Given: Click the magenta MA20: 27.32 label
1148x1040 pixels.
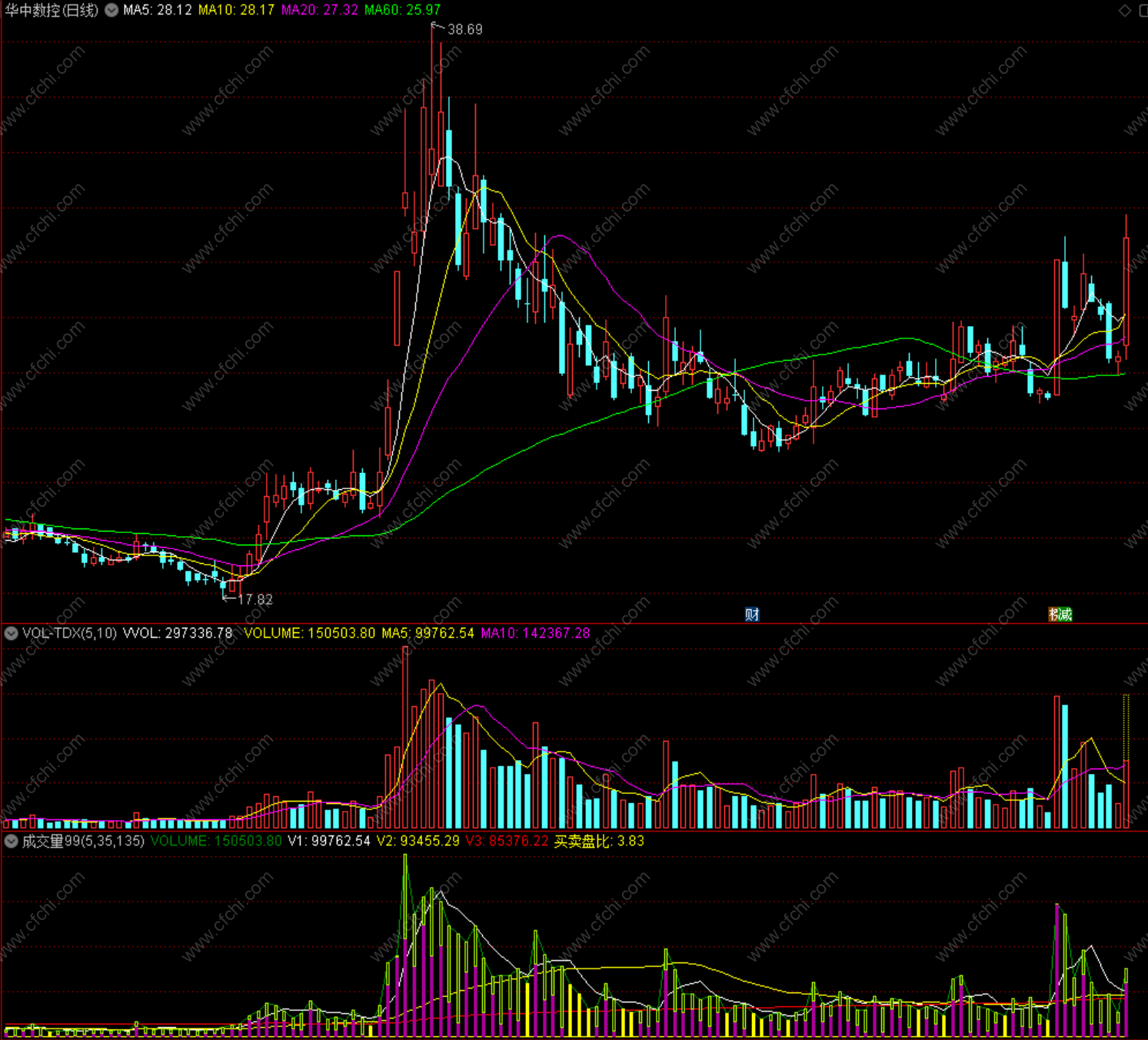Looking at the screenshot, I should pyautogui.click(x=319, y=10).
